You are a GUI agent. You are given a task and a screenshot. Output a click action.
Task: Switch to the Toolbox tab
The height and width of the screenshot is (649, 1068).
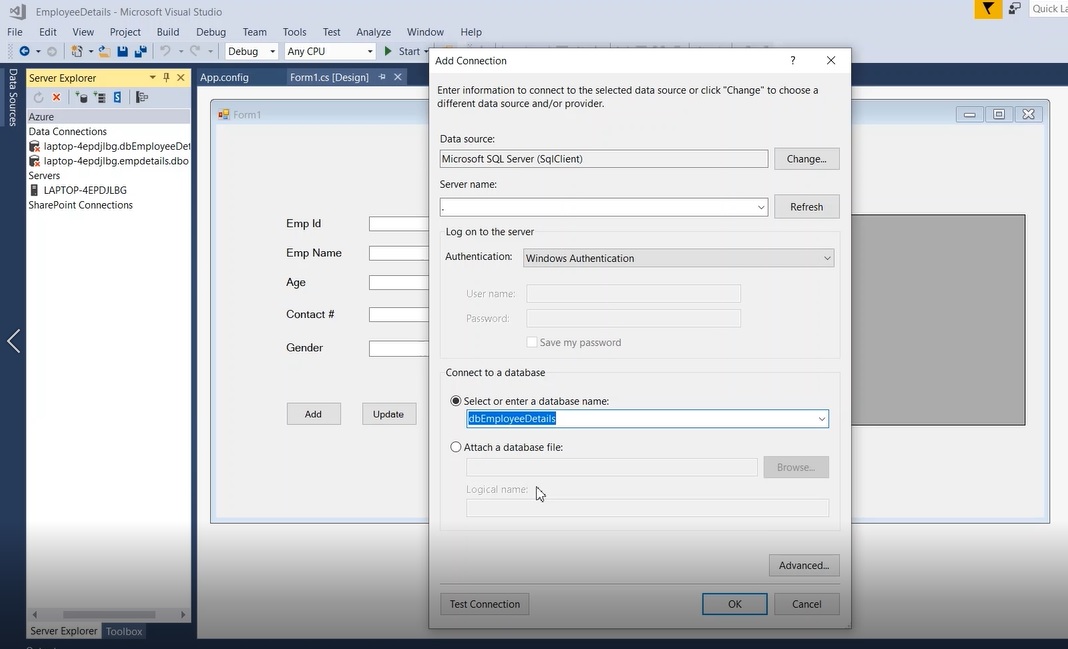(x=124, y=631)
